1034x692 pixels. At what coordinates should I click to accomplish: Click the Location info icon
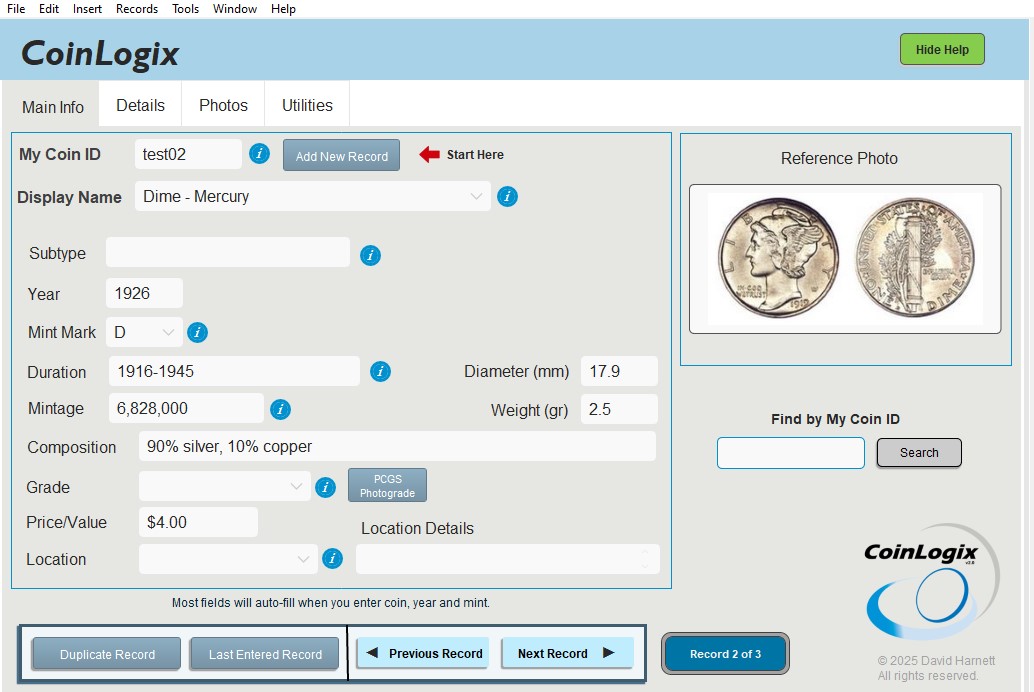(x=332, y=559)
